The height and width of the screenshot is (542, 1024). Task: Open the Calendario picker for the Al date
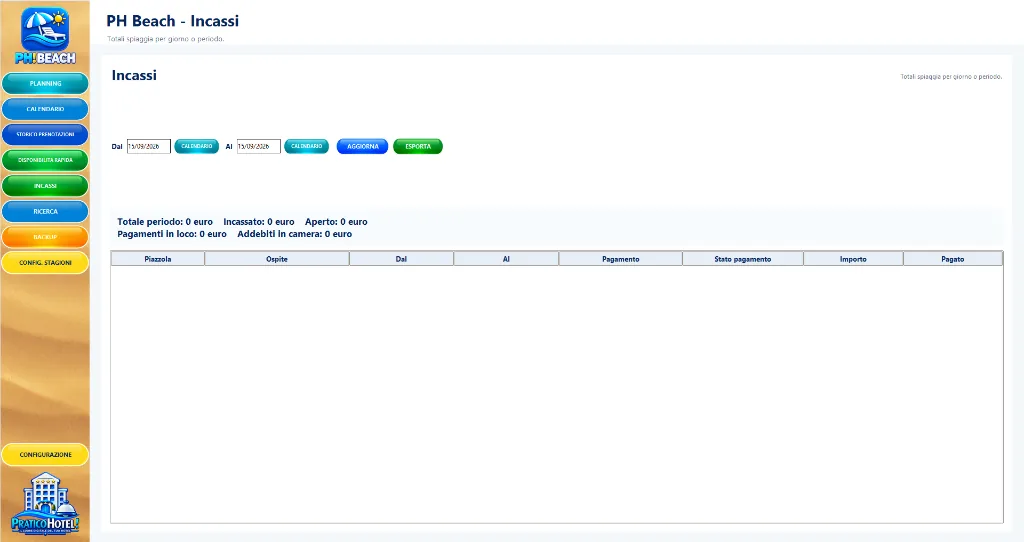[x=306, y=146]
